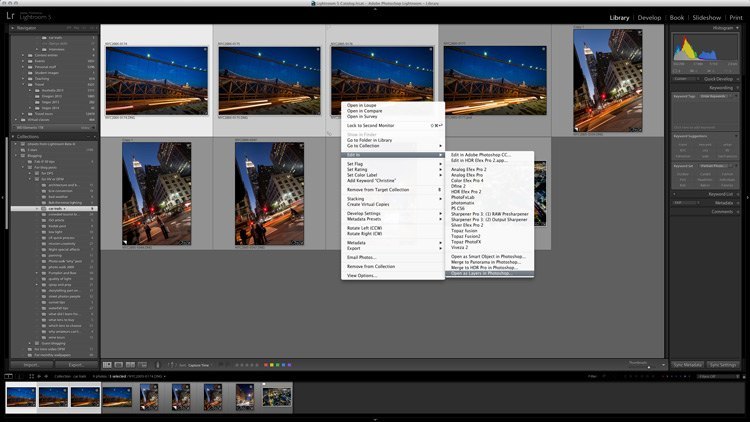Click the Export button
Viewport: 750px width, 422px height.
pos(77,365)
